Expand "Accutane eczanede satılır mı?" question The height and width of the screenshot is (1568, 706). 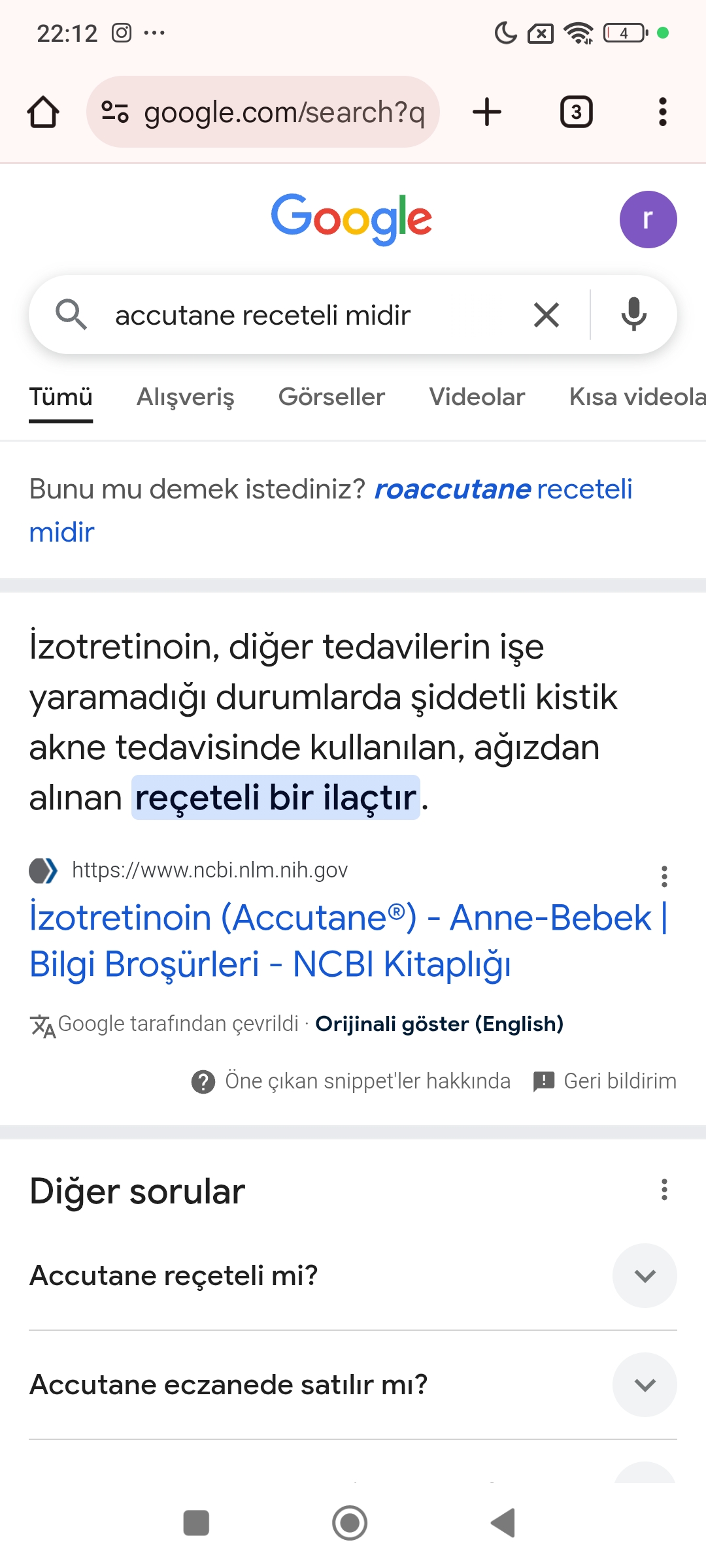click(x=645, y=1384)
